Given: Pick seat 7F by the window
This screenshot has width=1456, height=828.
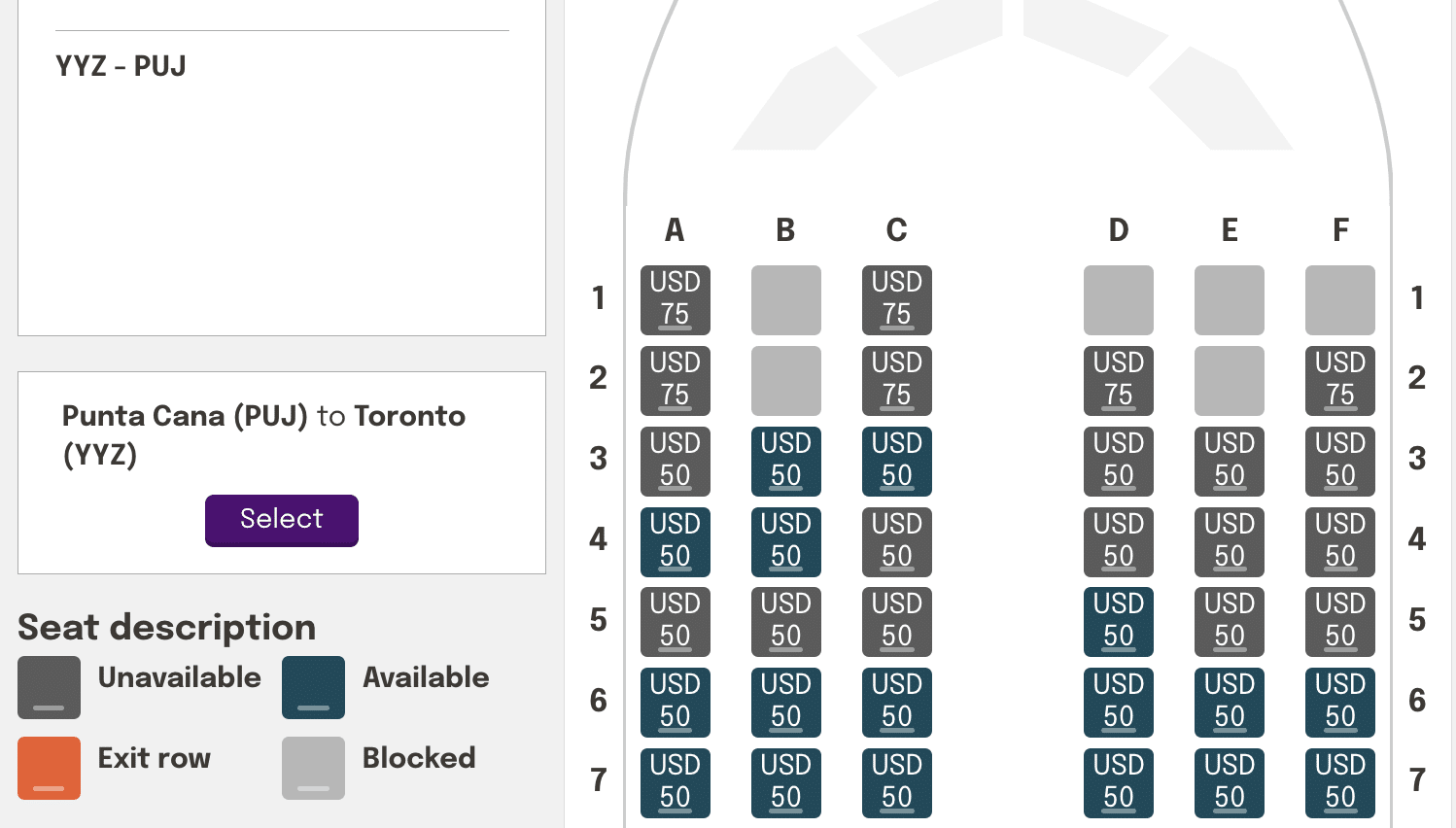Looking at the screenshot, I should [1339, 782].
